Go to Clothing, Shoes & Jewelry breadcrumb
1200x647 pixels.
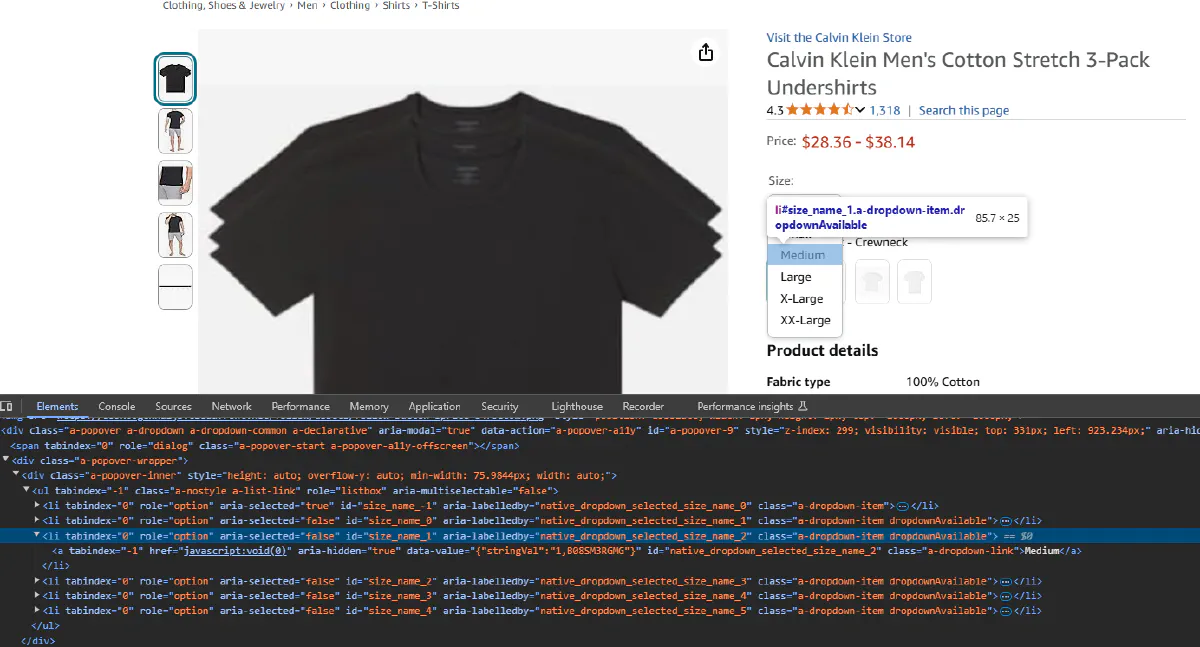click(225, 6)
